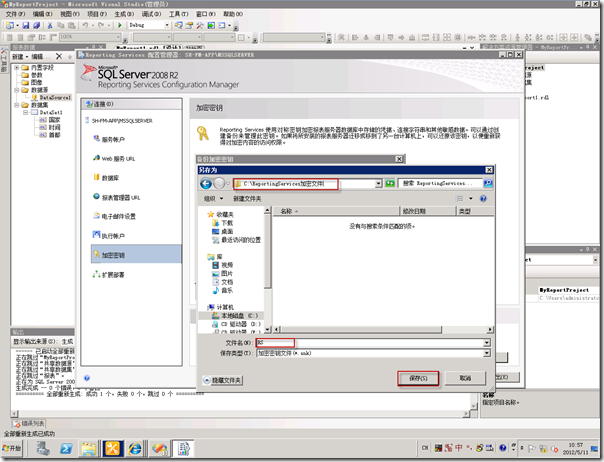The width and height of the screenshot is (604, 462).
Task: Open the address path dropdown arrow
Action: click(x=379, y=184)
